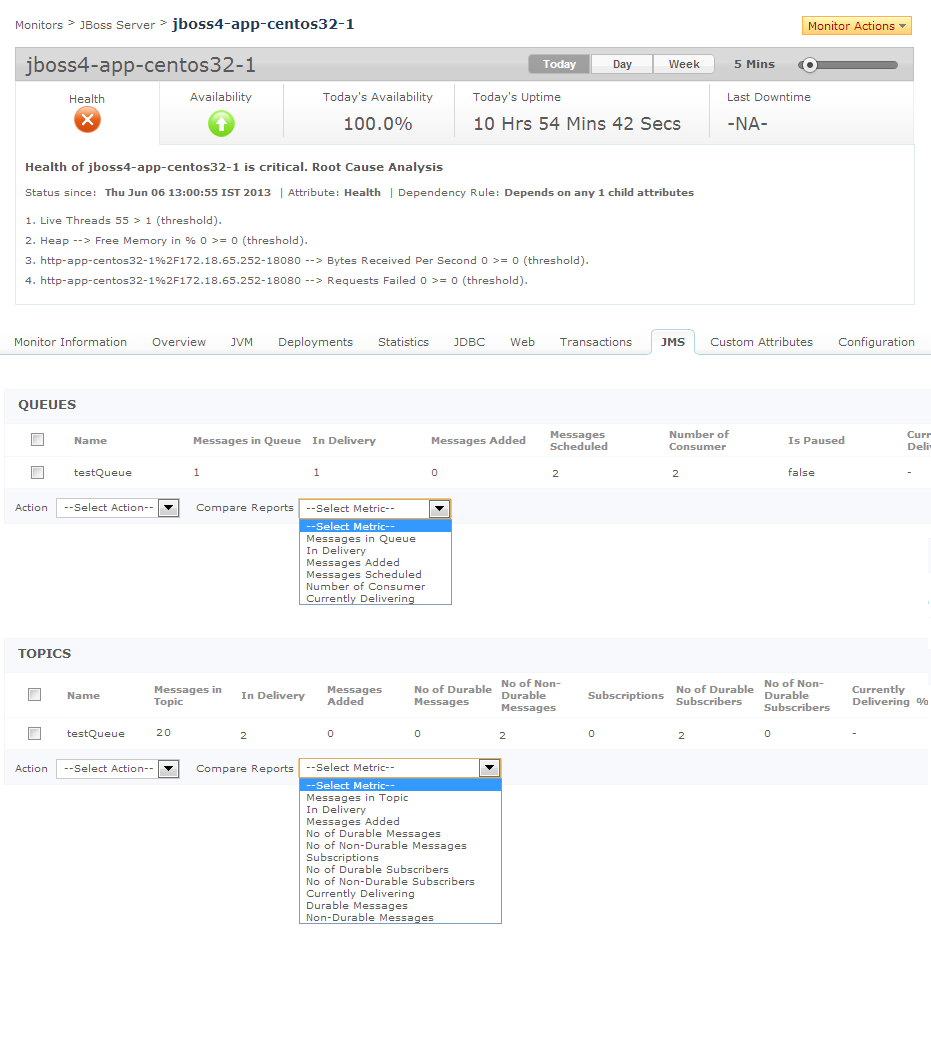The height and width of the screenshot is (1050, 931).
Task: Go to the Monitors breadcrumb link
Action: pyautogui.click(x=39, y=25)
